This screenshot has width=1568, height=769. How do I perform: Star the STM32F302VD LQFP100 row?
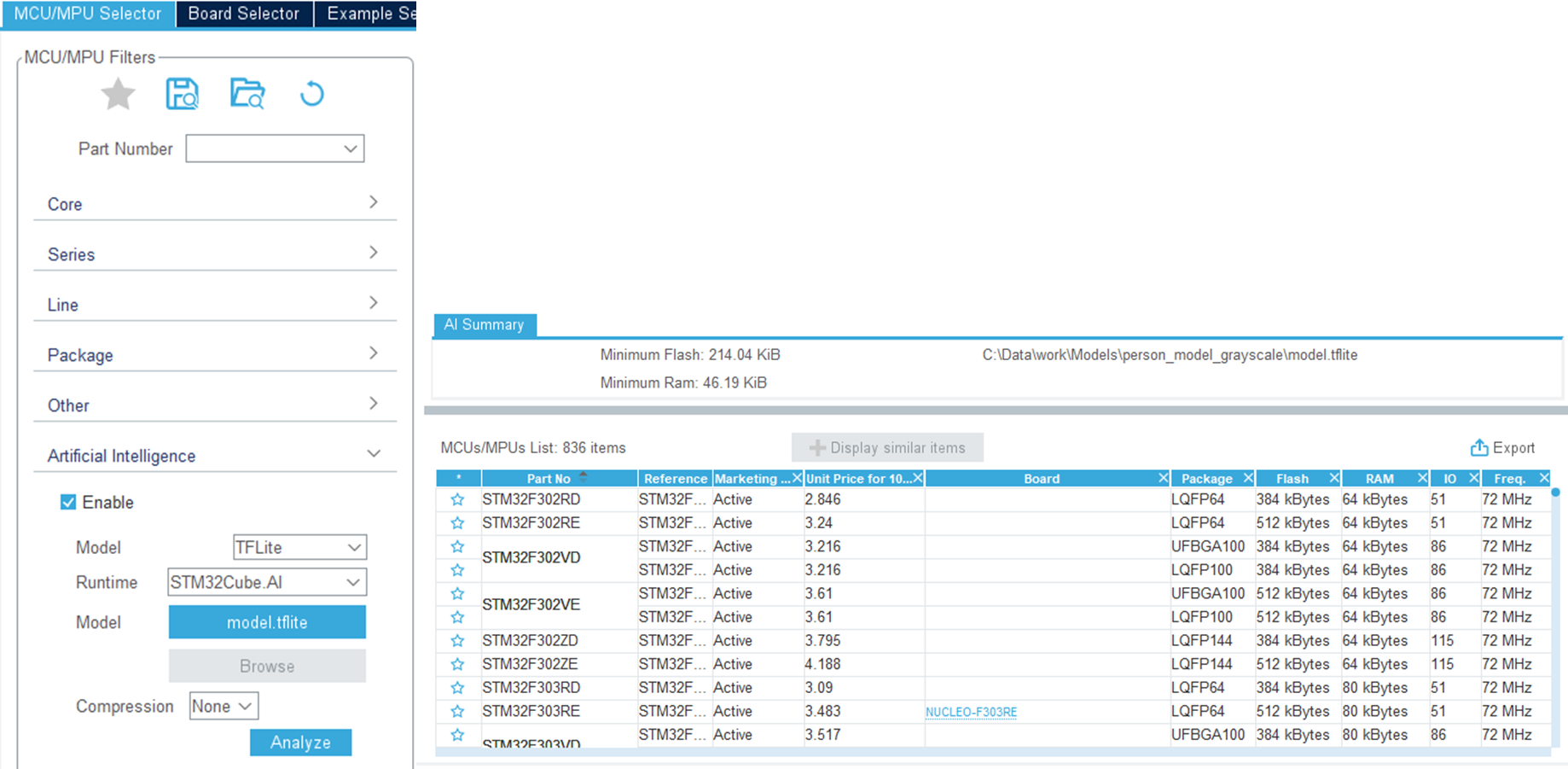pyautogui.click(x=458, y=570)
